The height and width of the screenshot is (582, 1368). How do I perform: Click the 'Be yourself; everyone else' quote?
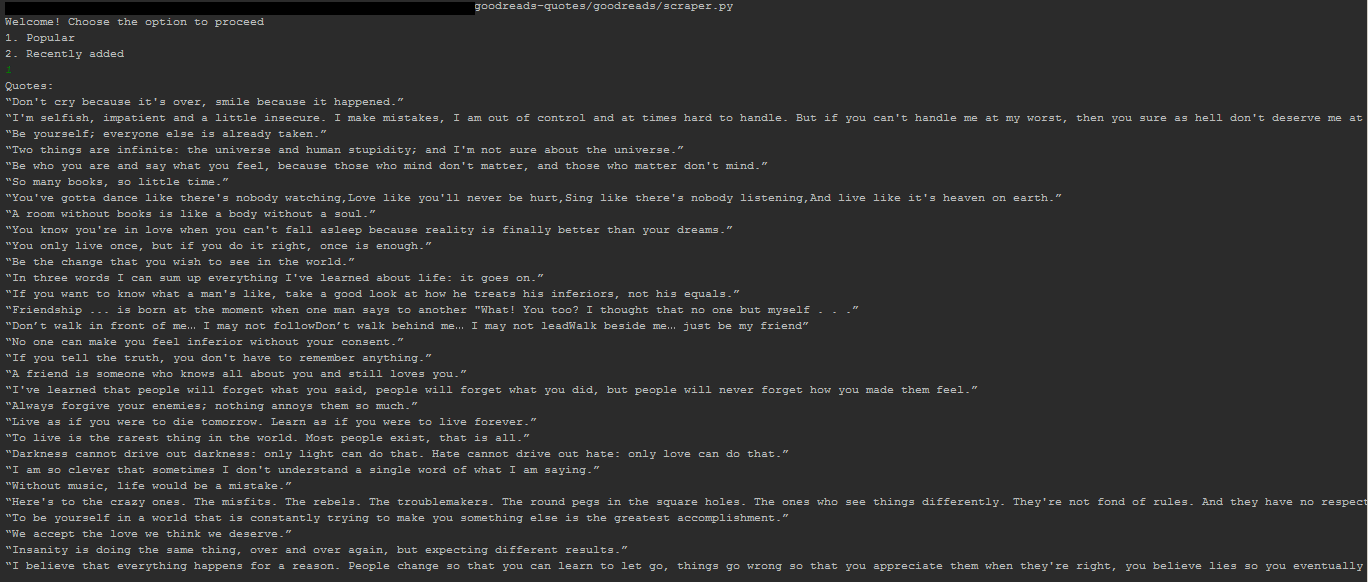[x=166, y=134]
